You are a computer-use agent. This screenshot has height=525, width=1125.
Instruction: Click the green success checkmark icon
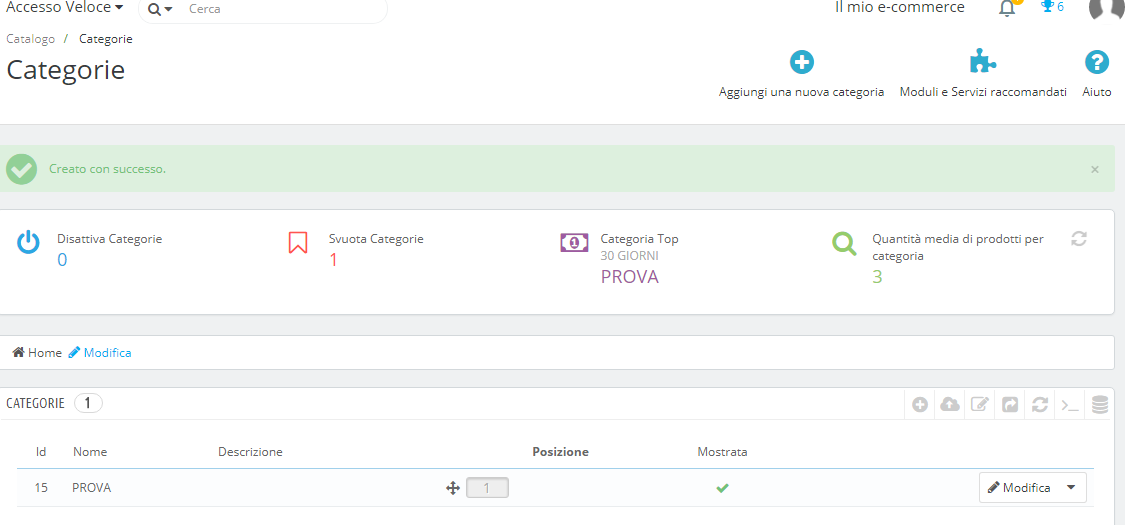click(22, 169)
